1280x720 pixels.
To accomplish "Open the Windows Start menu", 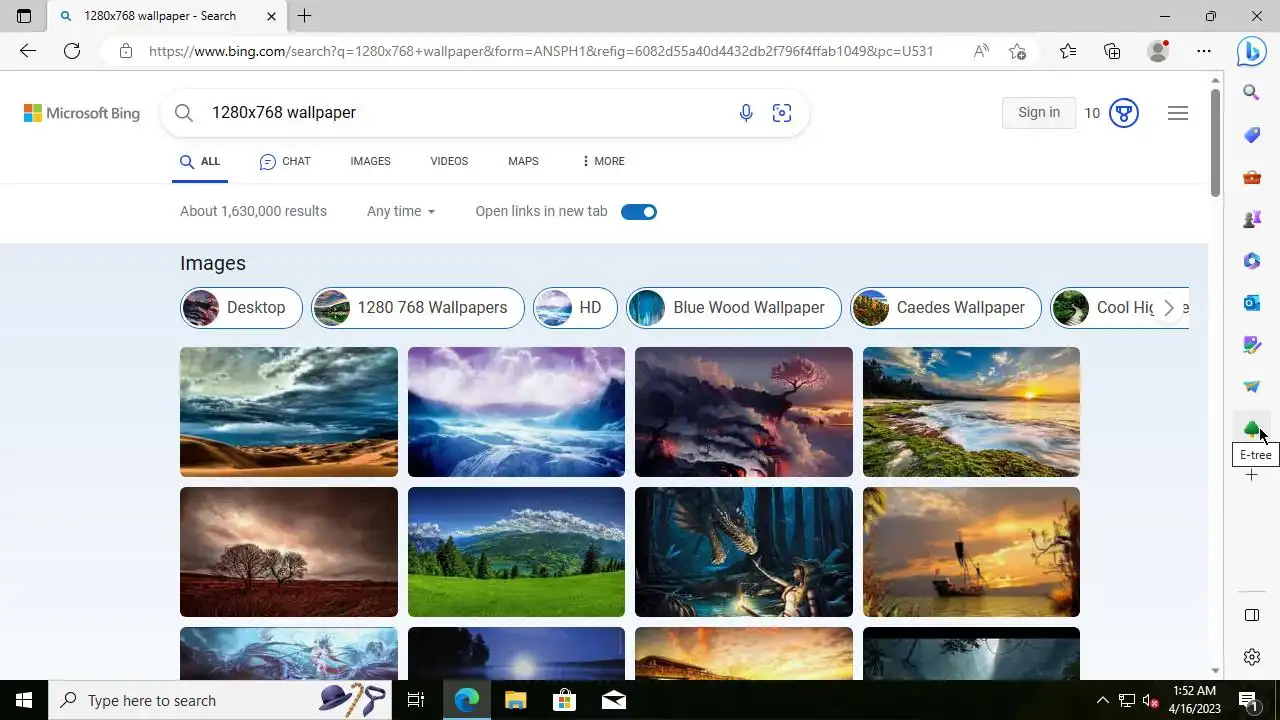I will tap(24, 700).
